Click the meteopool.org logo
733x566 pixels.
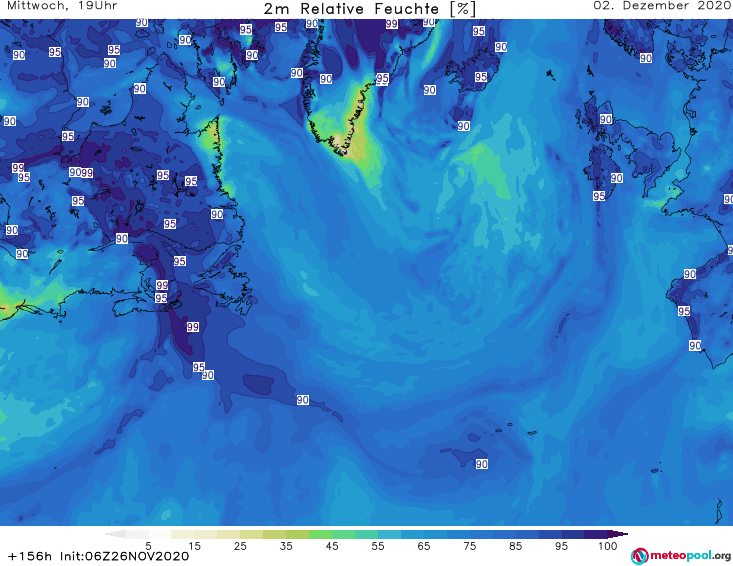(681, 556)
